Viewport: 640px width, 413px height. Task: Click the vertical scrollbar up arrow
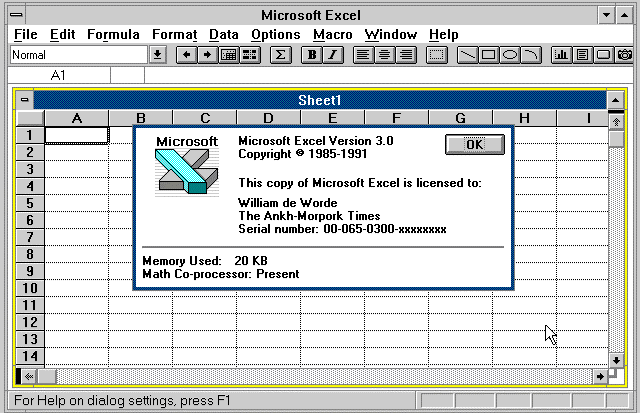tap(616, 122)
